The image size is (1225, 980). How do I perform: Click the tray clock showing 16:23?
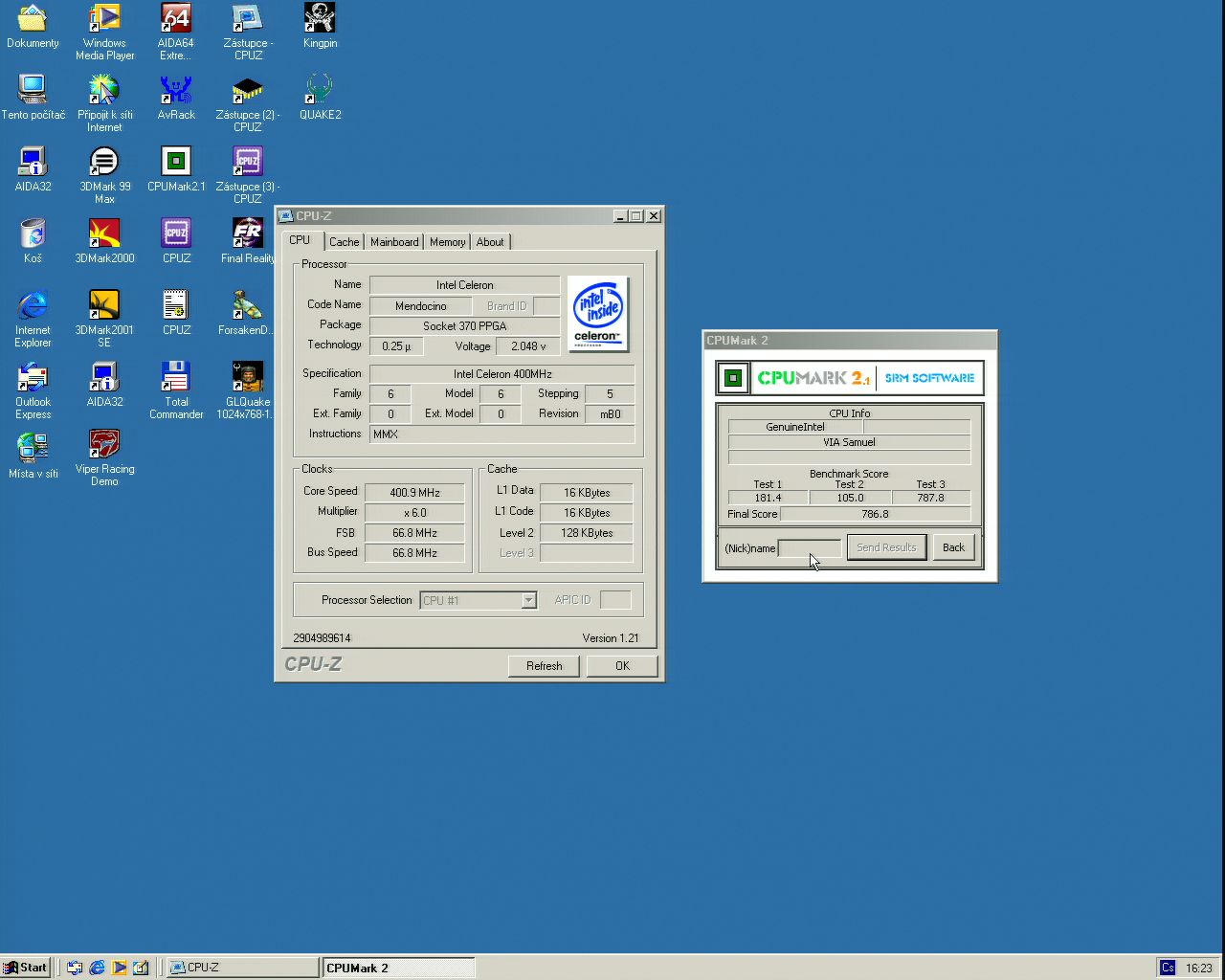click(x=1198, y=968)
